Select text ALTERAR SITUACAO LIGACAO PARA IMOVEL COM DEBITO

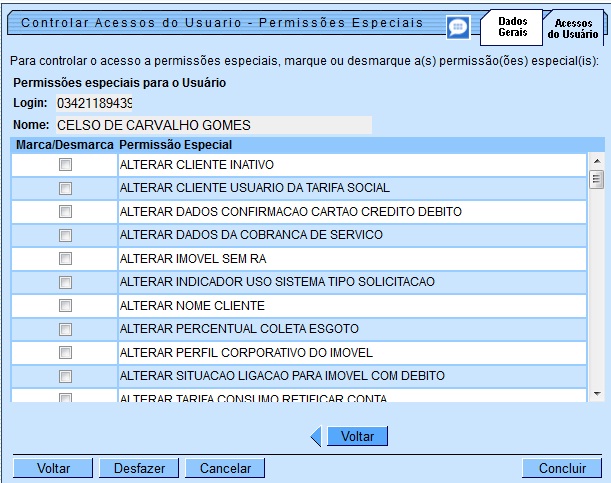point(283,375)
